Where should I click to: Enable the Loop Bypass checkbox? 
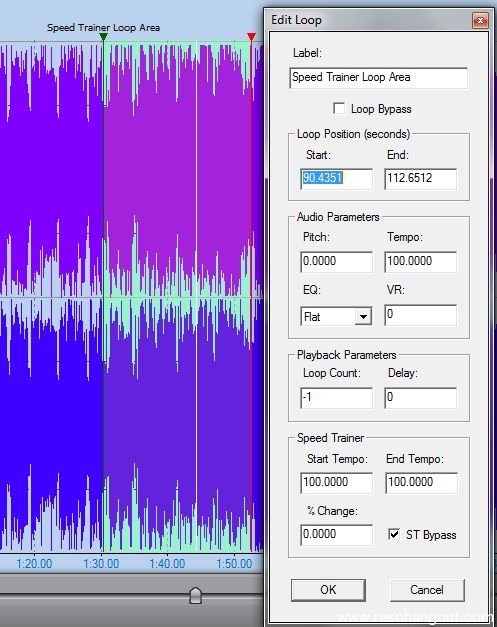pos(339,108)
